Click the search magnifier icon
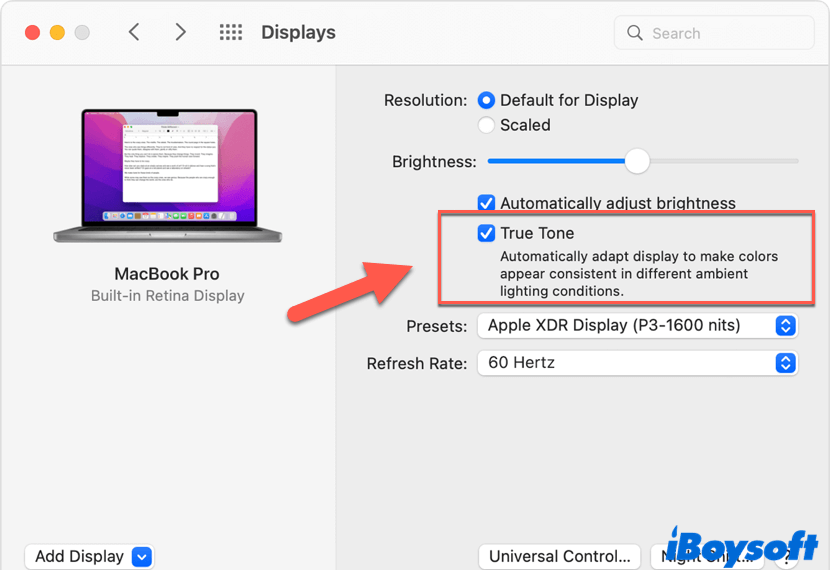Viewport: 830px width, 570px height. (x=635, y=33)
